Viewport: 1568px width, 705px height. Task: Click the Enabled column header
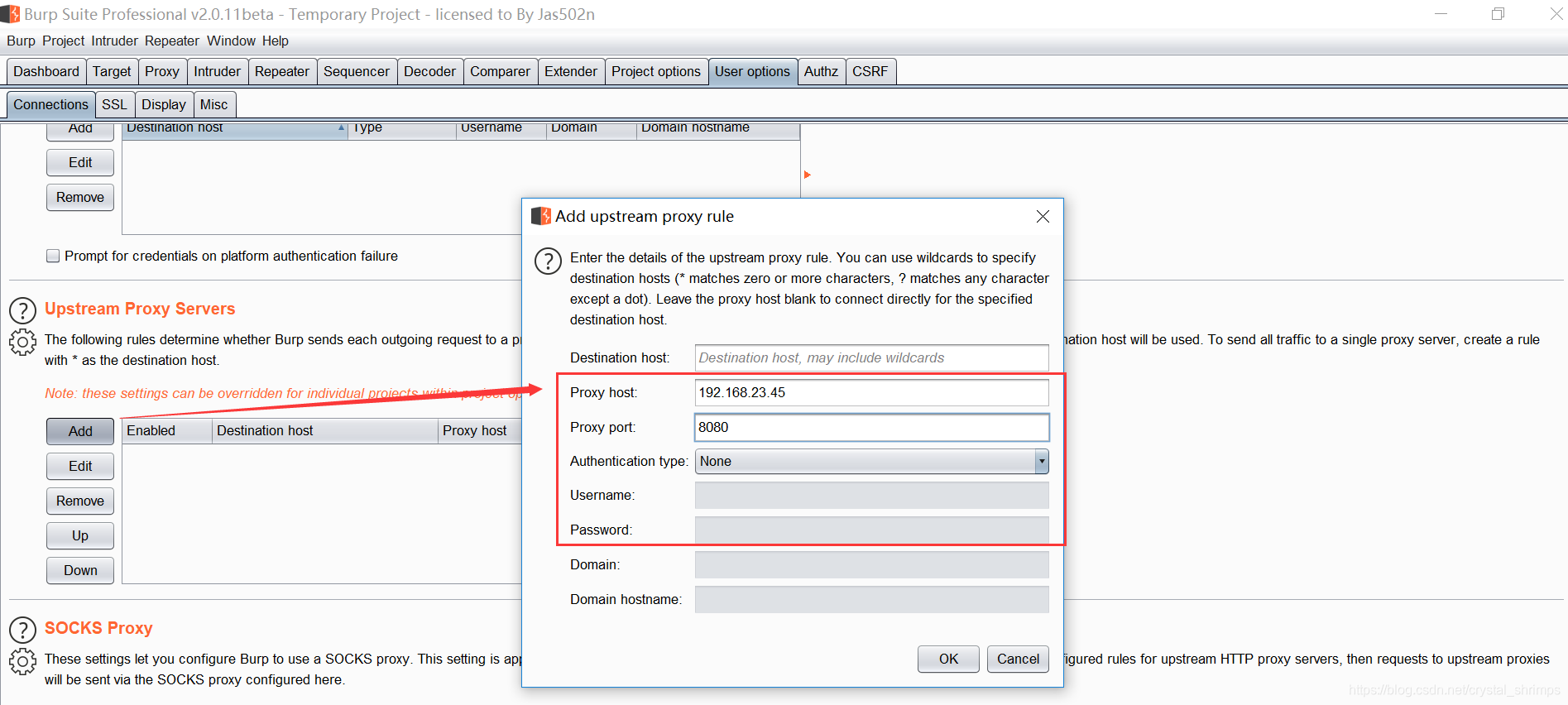(x=167, y=431)
